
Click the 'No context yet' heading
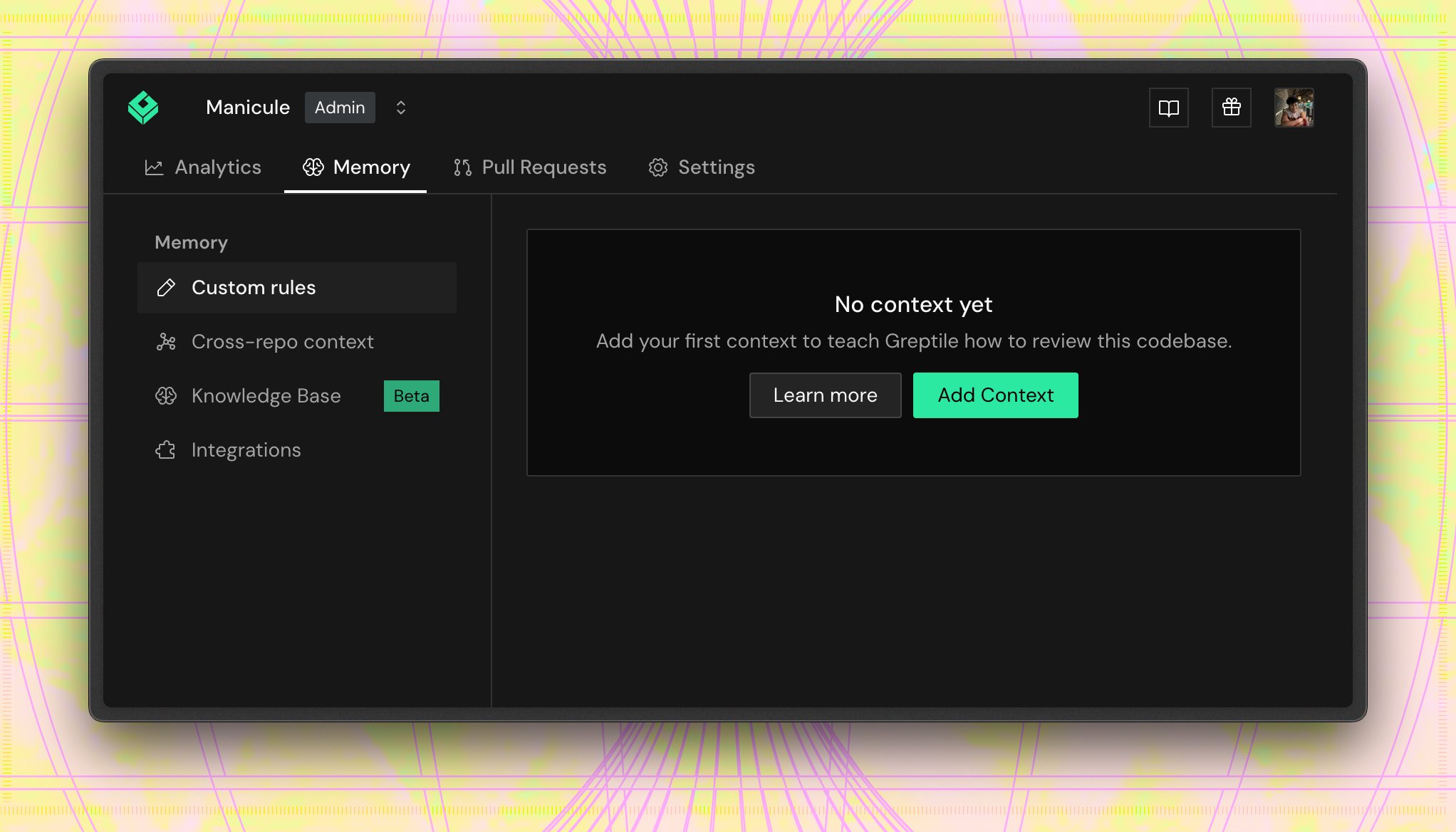click(x=914, y=305)
